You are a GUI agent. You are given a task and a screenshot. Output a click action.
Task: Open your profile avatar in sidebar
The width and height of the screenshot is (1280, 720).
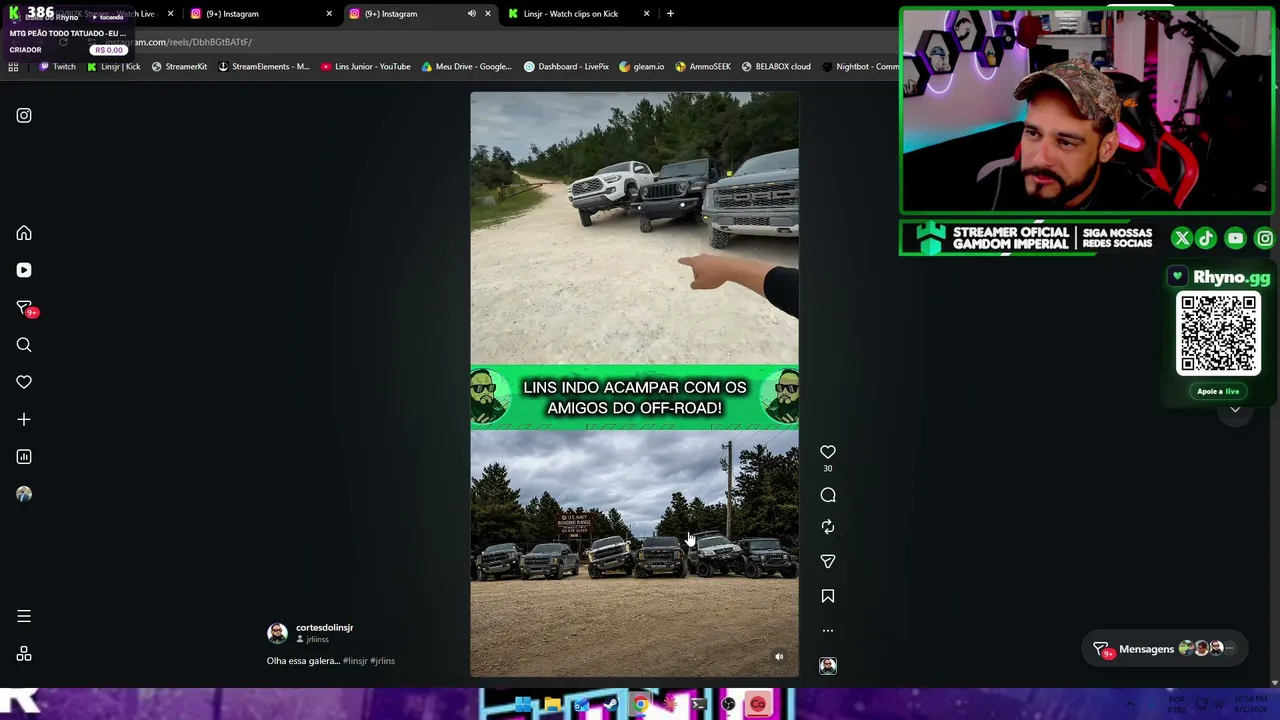tap(24, 494)
